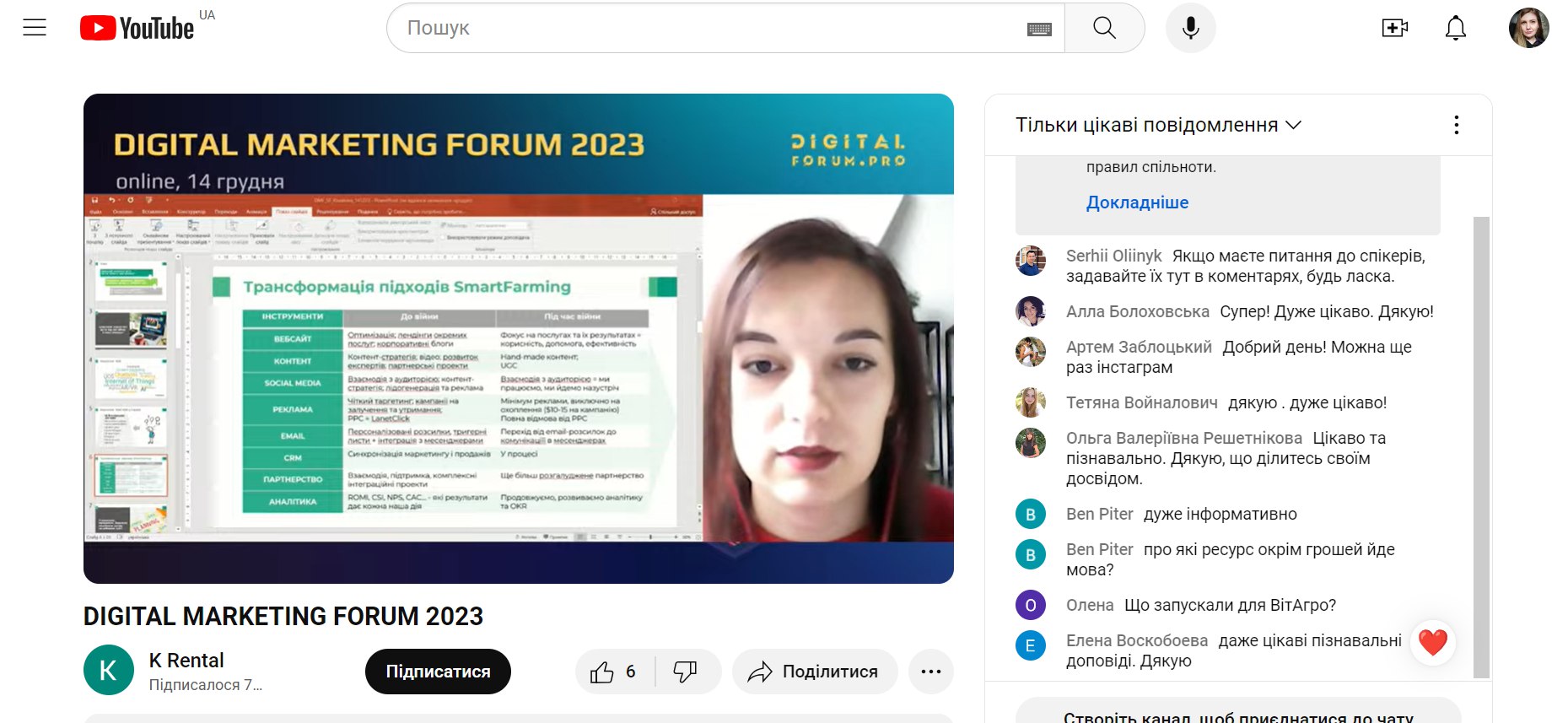
Task: Open Артем Заблоцький's avatar in chat
Action: click(1030, 352)
